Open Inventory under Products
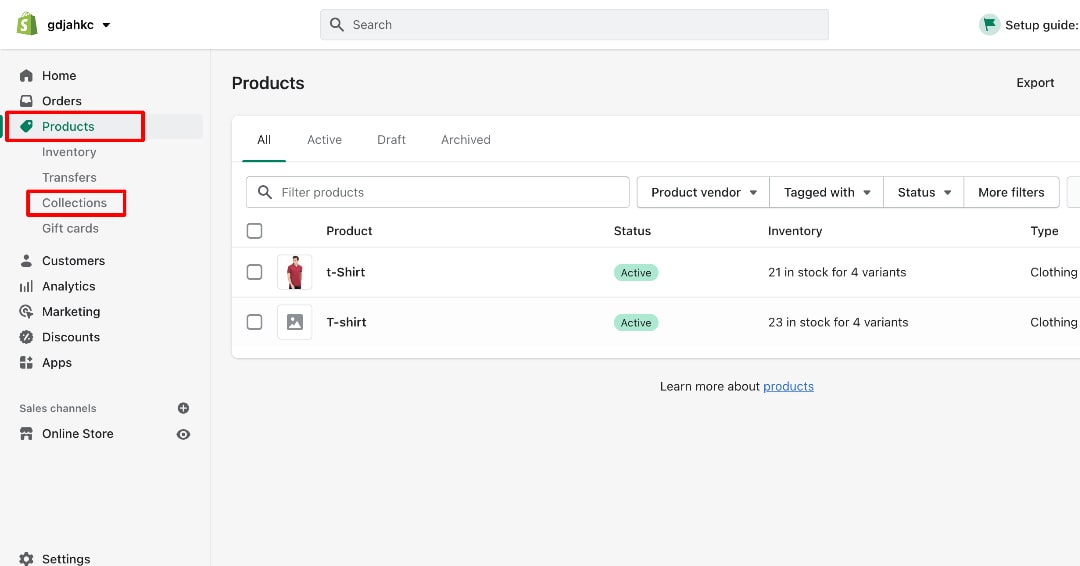Viewport: 1080px width, 566px height. pos(69,152)
